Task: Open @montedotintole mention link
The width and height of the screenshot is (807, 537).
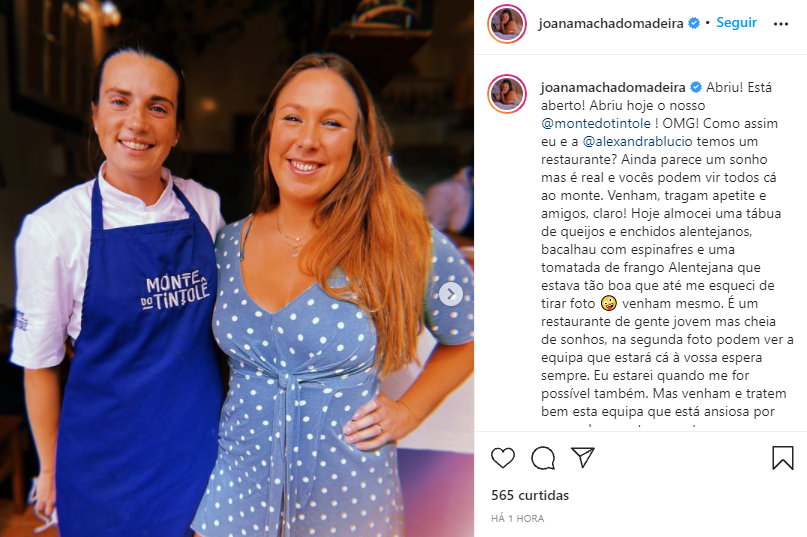Action: (x=596, y=124)
